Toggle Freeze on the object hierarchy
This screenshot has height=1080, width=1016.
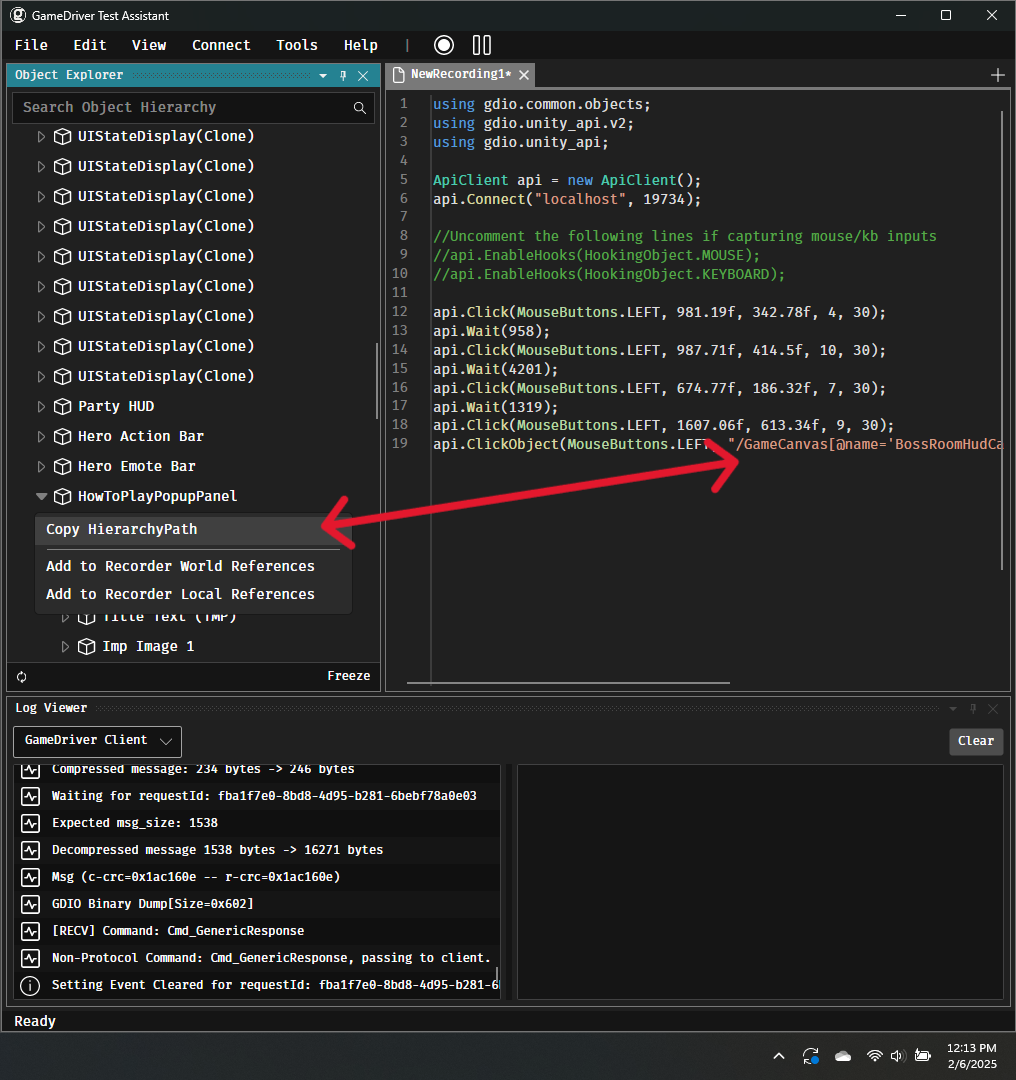pos(348,676)
